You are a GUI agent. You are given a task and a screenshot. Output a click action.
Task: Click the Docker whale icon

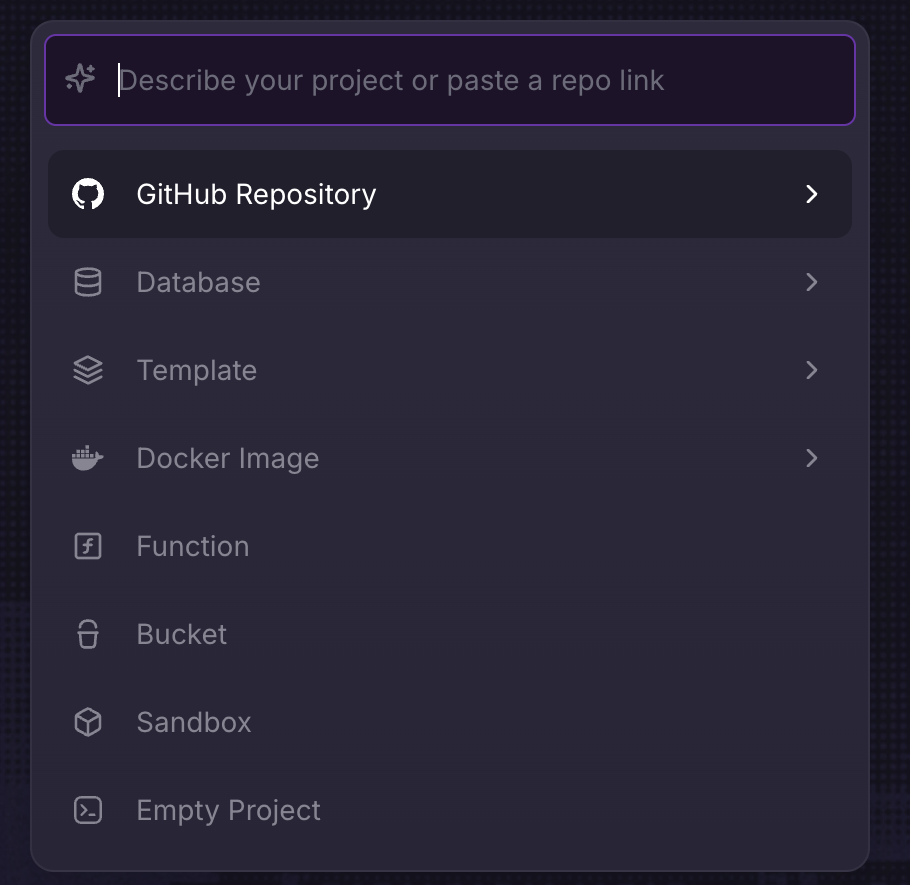point(88,458)
